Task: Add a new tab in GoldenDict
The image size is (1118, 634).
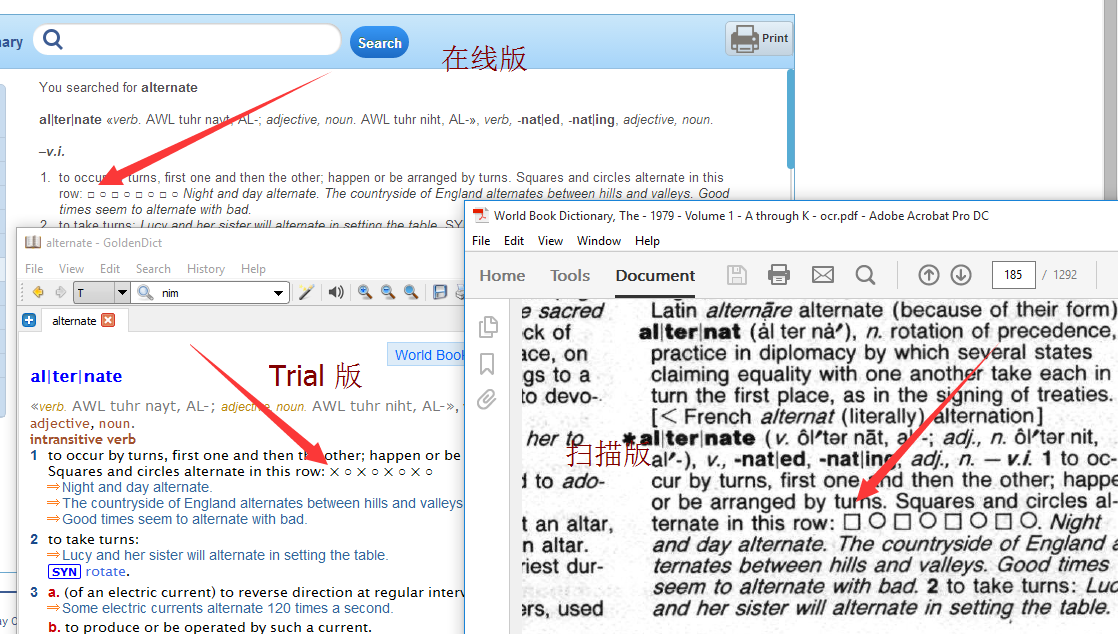Action: click(29, 320)
